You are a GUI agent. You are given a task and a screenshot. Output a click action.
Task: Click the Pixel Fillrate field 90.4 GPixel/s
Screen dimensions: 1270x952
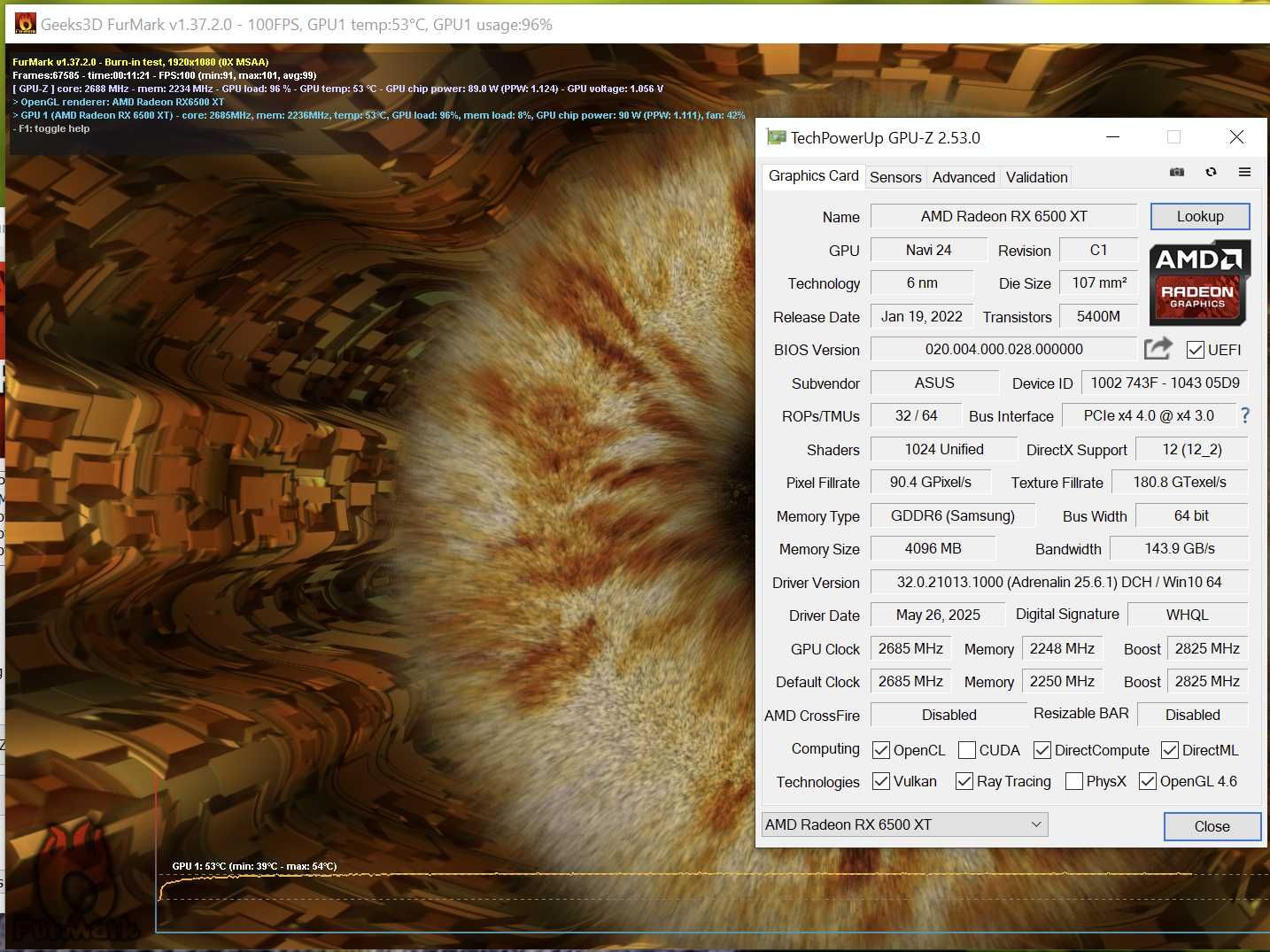point(930,482)
